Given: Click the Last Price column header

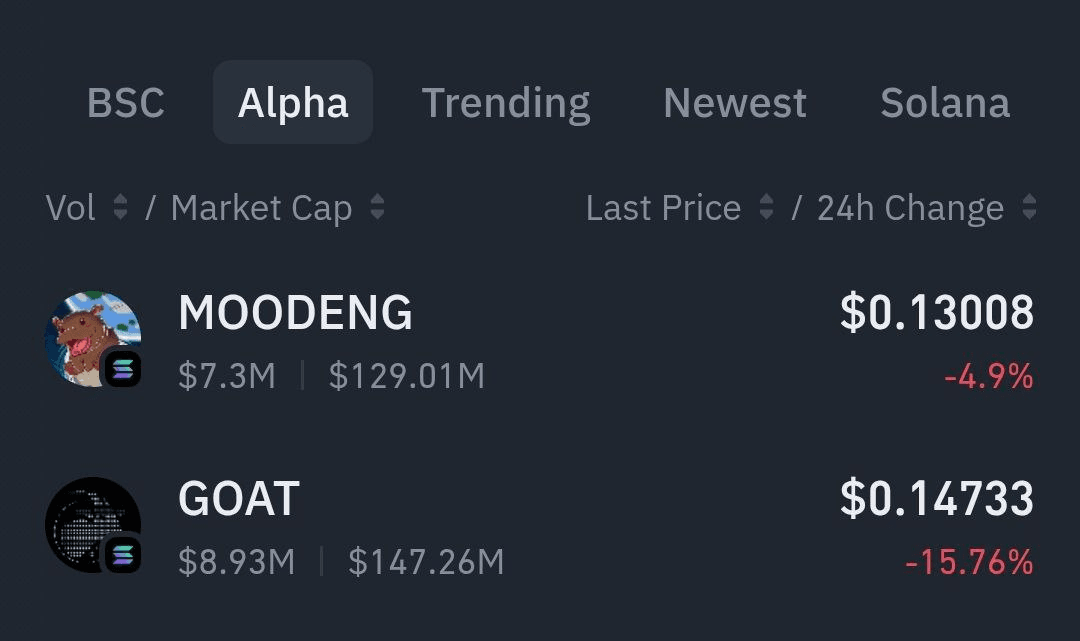Looking at the screenshot, I should point(663,207).
